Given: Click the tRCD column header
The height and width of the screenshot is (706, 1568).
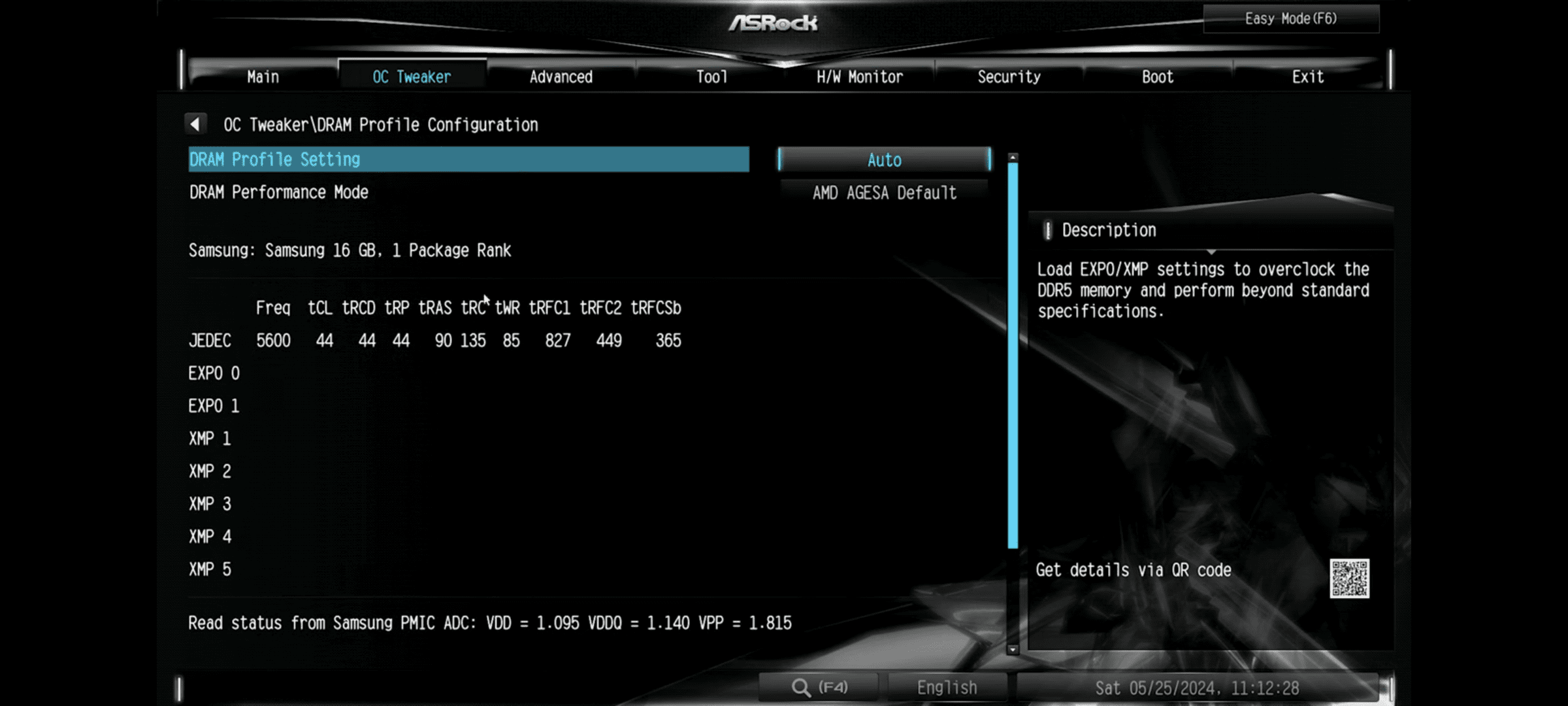Looking at the screenshot, I should [359, 308].
